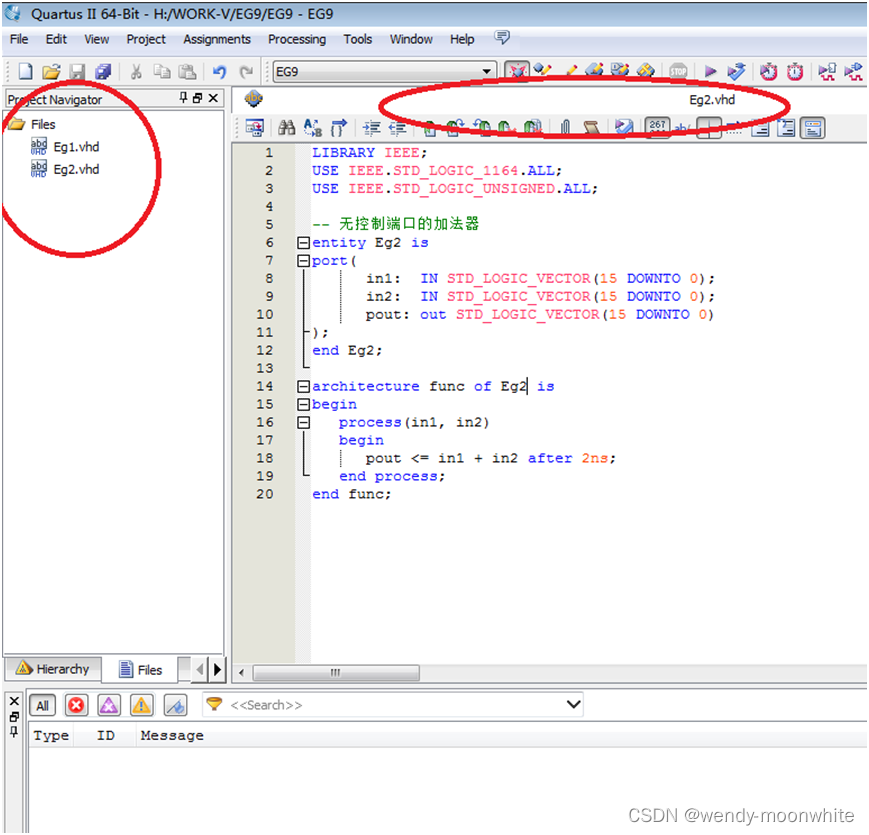
Task: Click the web feedback speech bubble icon
Action: coord(502,38)
